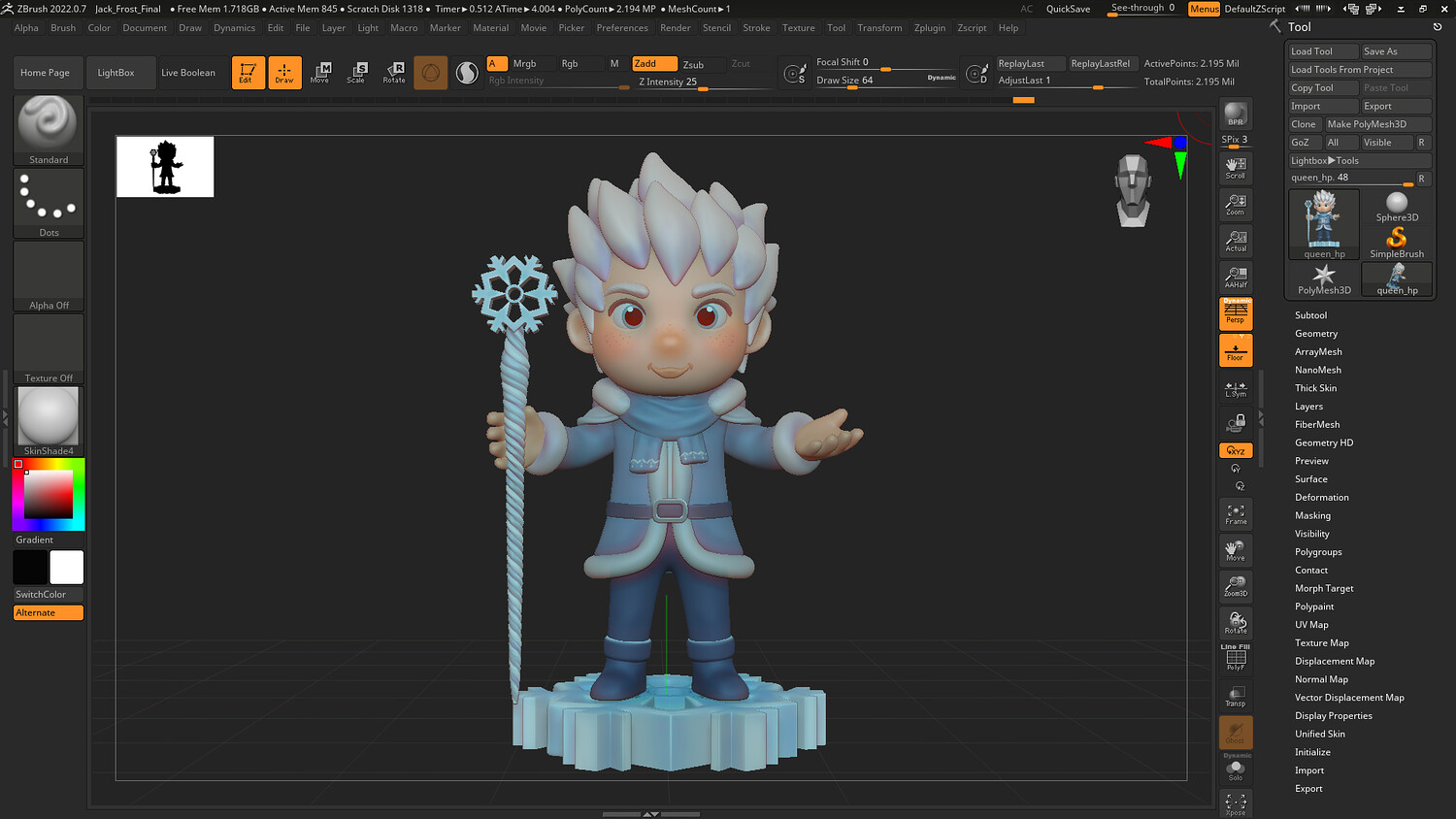The image size is (1456, 819).
Task: Click the Frame view icon
Action: (x=1236, y=514)
